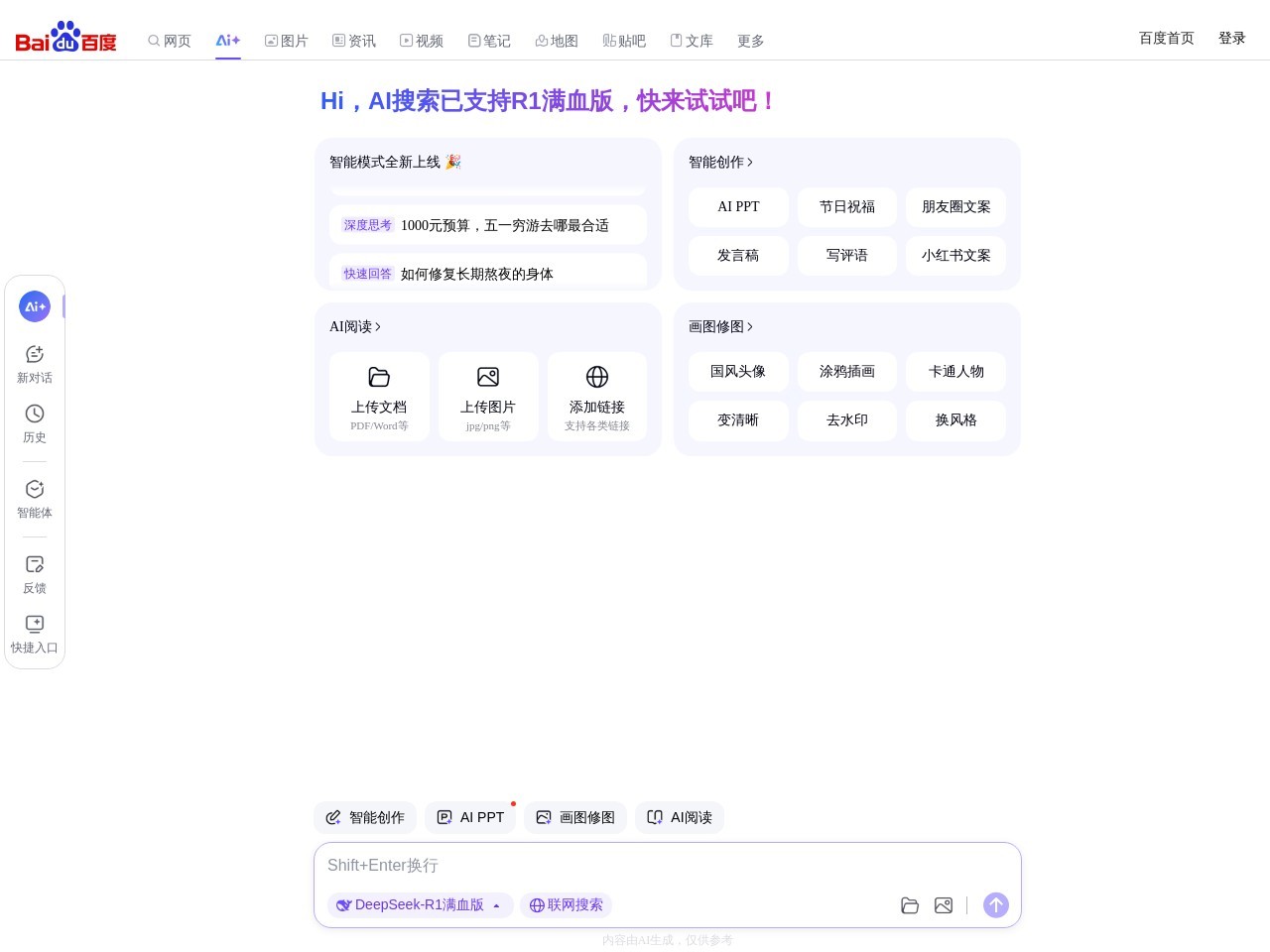Select the 1000元预算 travel suggestion

click(488, 225)
